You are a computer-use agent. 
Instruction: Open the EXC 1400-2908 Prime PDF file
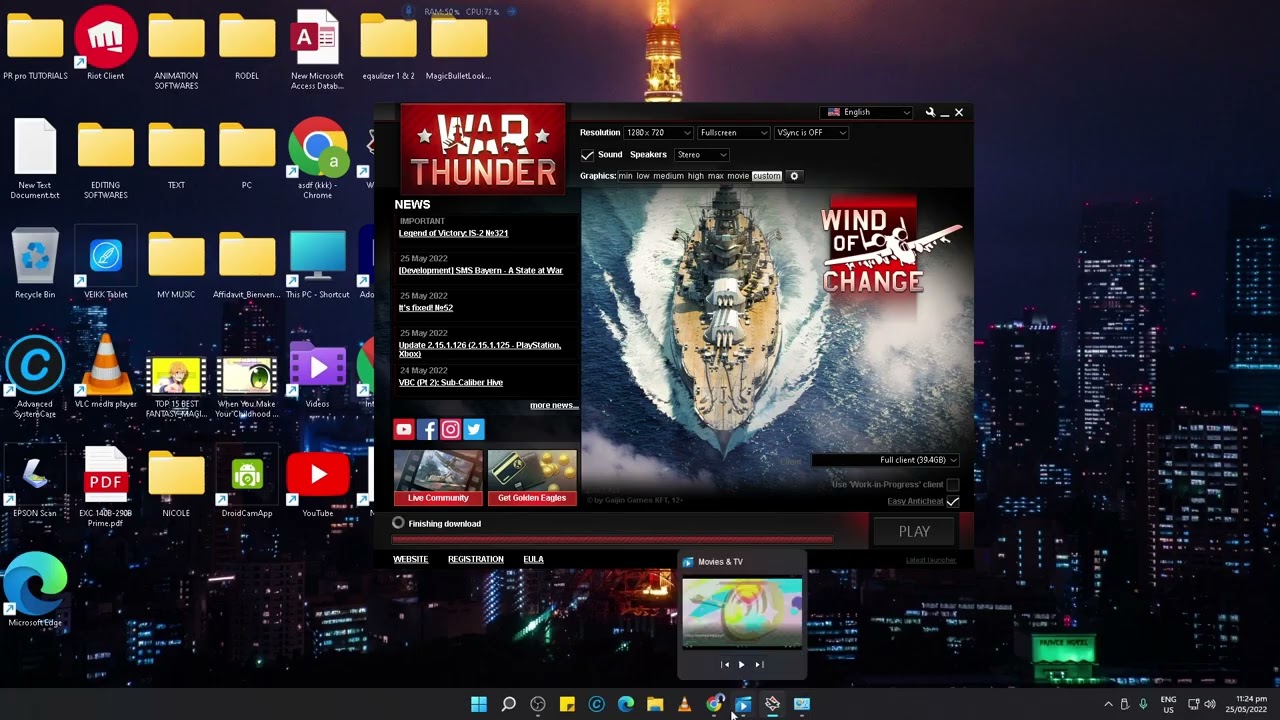pyautogui.click(x=105, y=486)
